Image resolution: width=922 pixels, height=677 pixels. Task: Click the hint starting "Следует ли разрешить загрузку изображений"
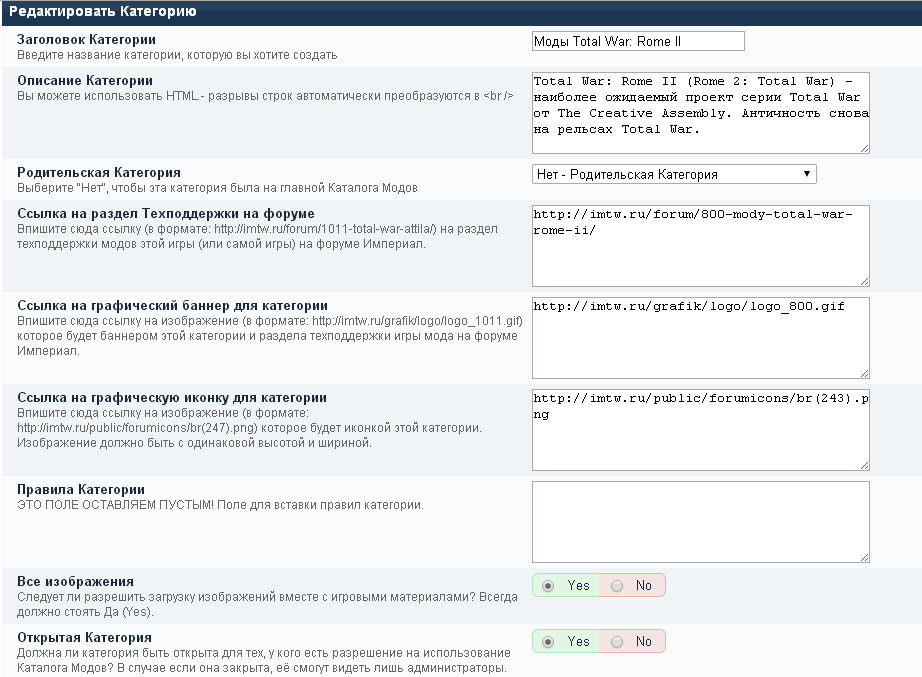(x=268, y=604)
